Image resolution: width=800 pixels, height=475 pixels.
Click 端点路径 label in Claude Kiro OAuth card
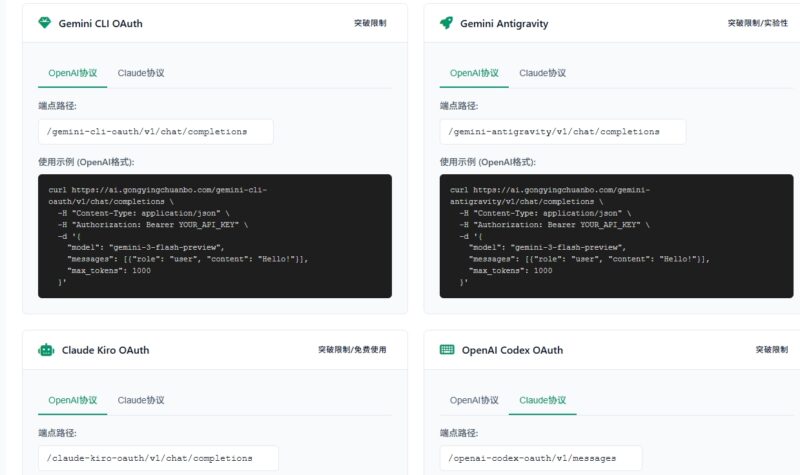coord(57,433)
